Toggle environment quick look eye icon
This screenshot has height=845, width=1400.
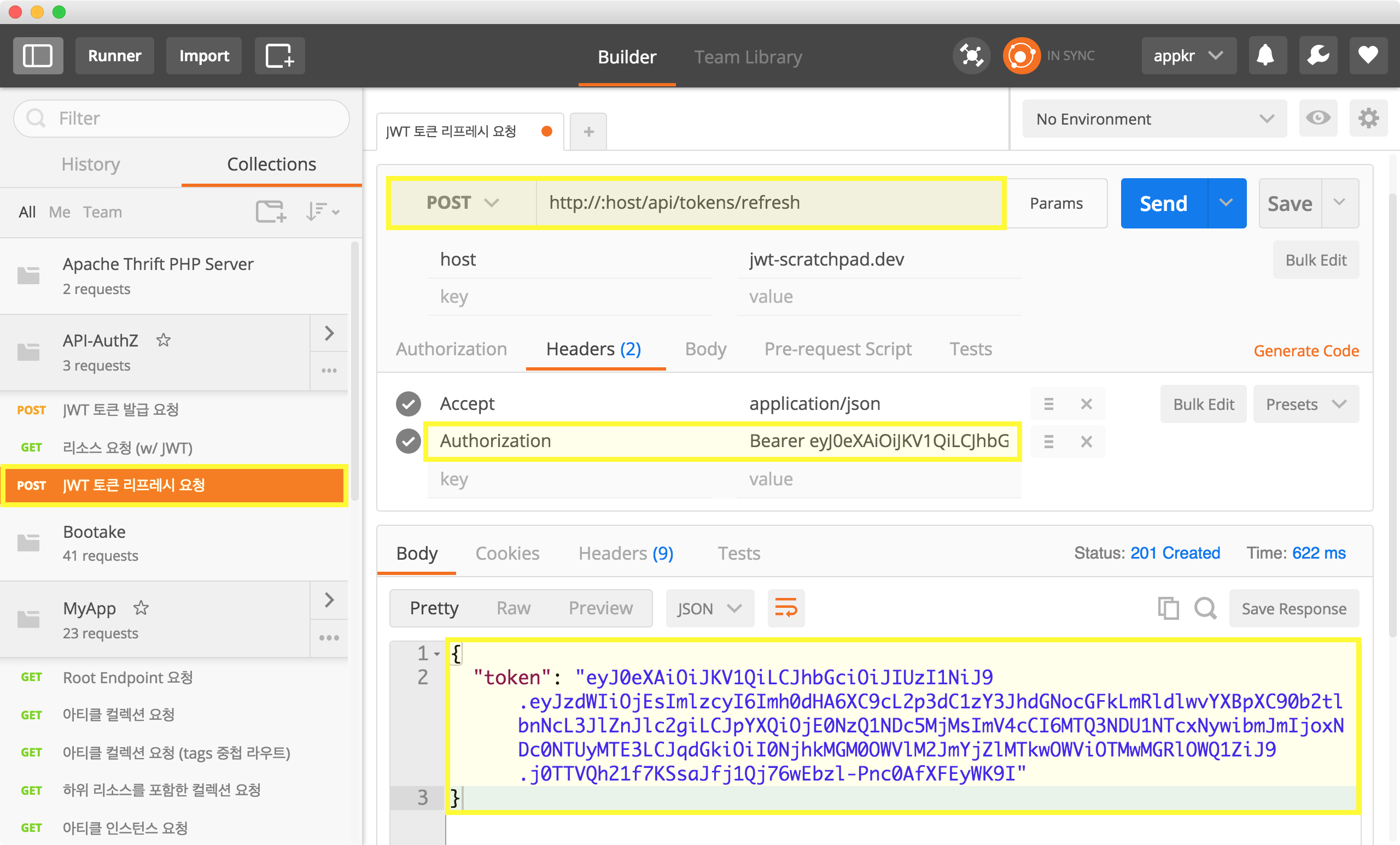coord(1317,118)
